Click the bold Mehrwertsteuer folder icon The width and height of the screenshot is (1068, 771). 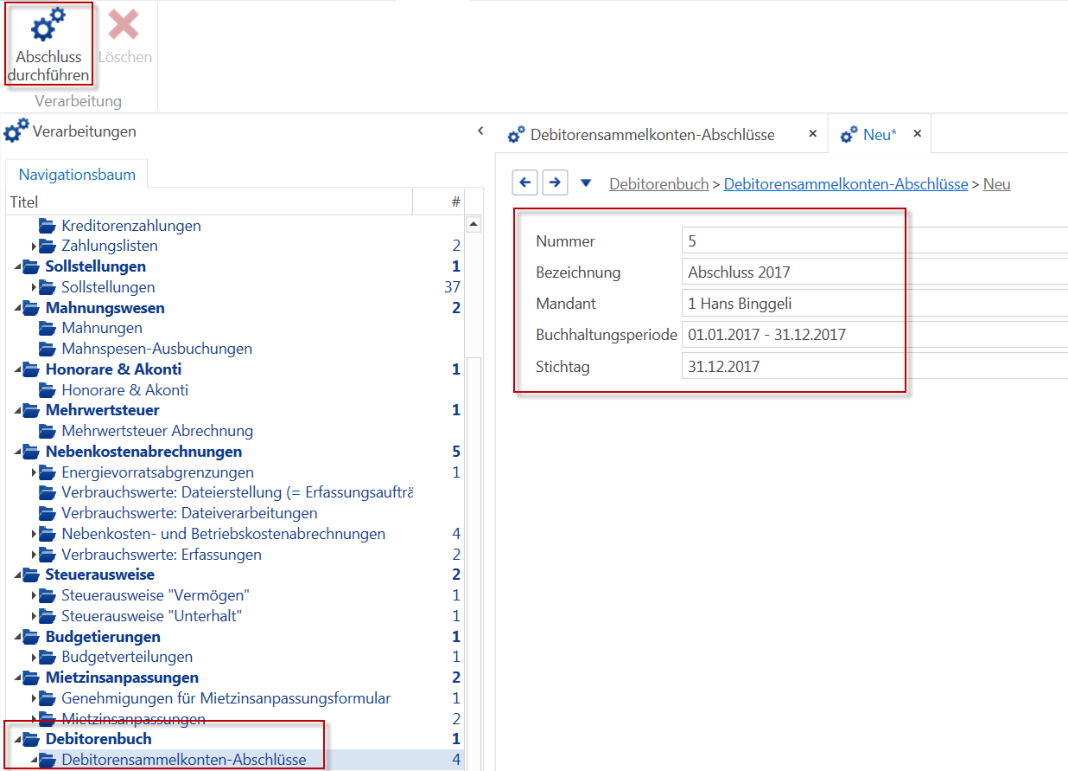(31, 410)
